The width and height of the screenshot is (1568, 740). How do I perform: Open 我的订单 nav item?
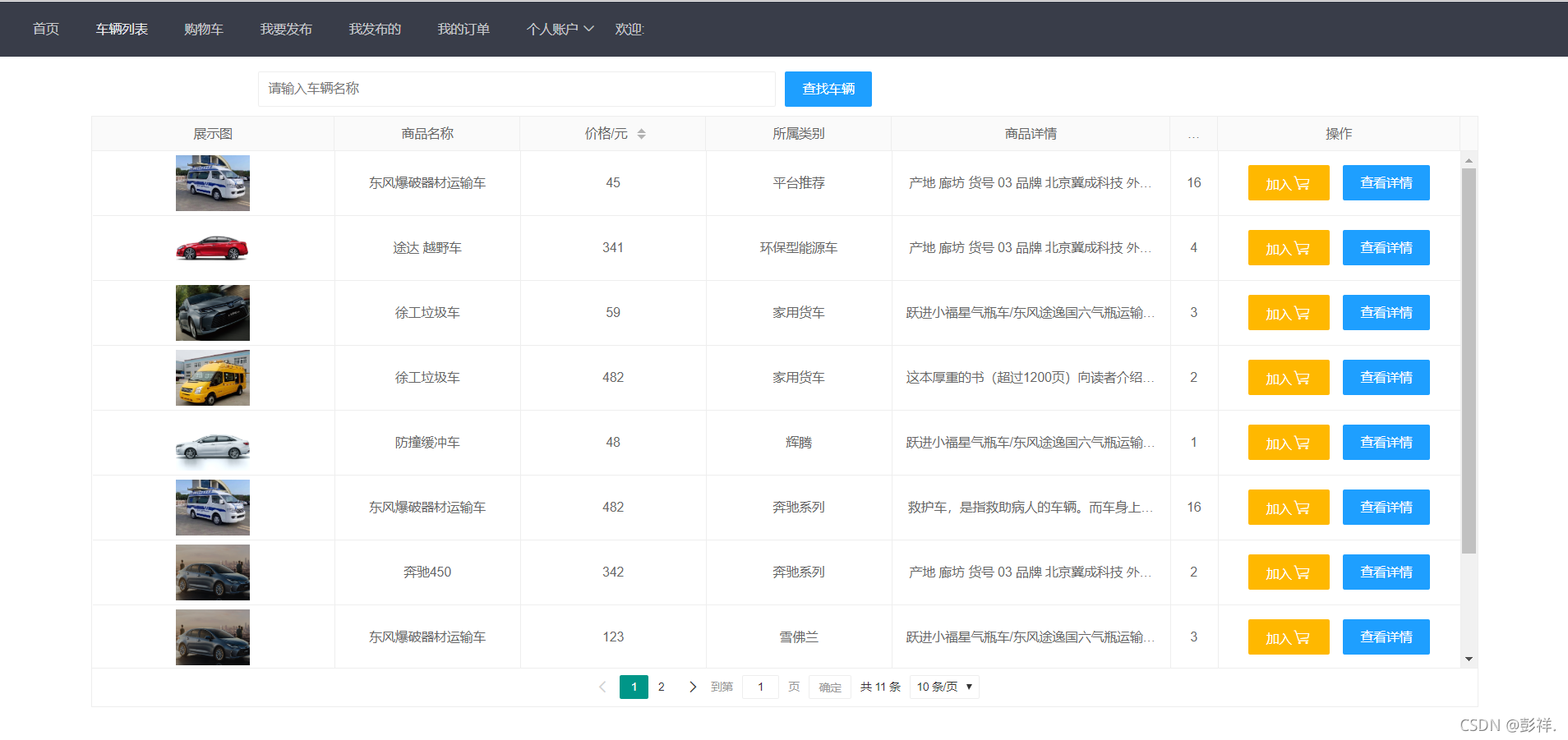463,30
